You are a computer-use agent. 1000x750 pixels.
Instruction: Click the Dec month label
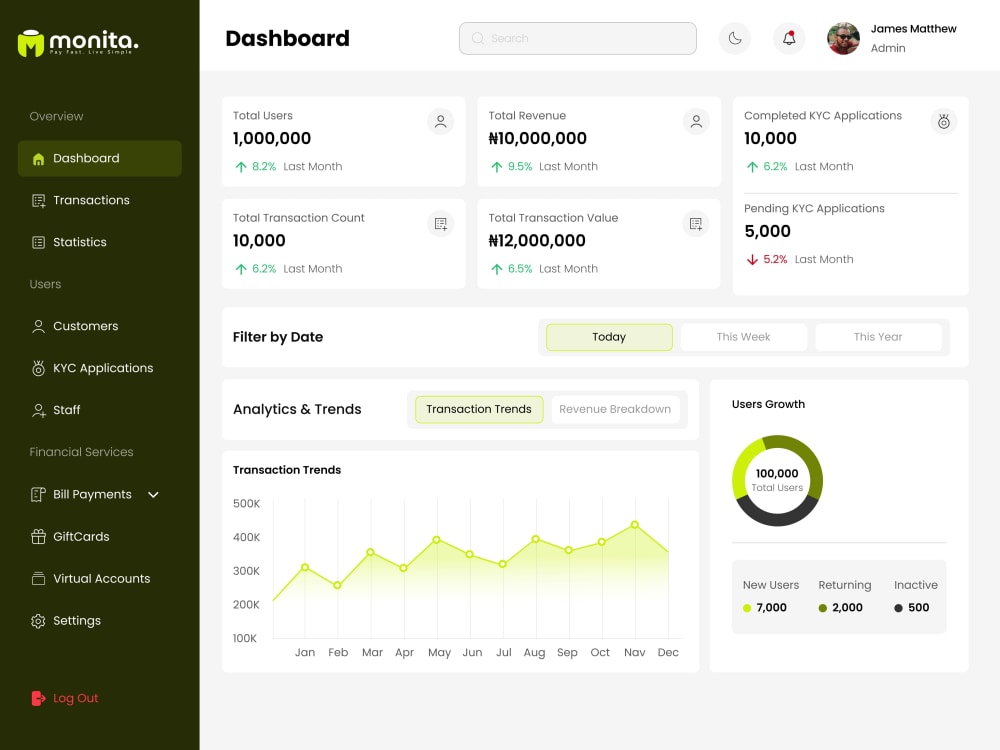[x=668, y=652]
